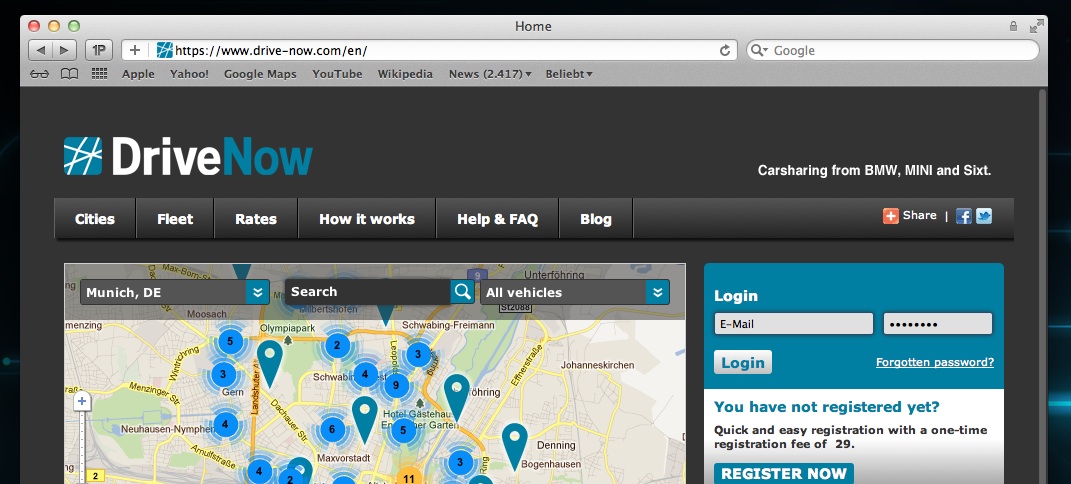Image resolution: width=1071 pixels, height=484 pixels.
Task: Select the cluster marker labeled 6
Action: 332,429
